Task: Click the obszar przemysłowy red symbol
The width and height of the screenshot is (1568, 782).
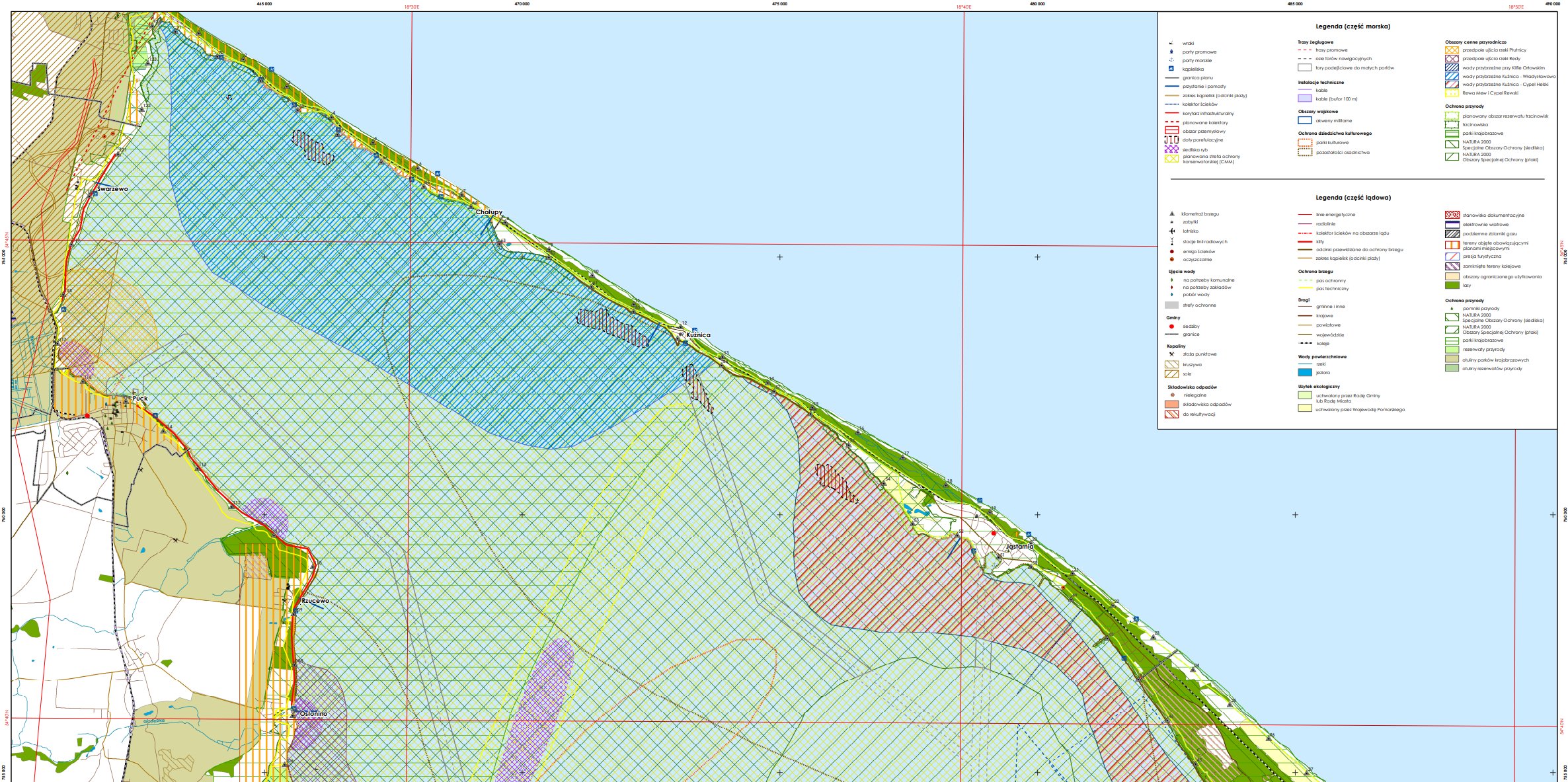Action: (x=1171, y=131)
